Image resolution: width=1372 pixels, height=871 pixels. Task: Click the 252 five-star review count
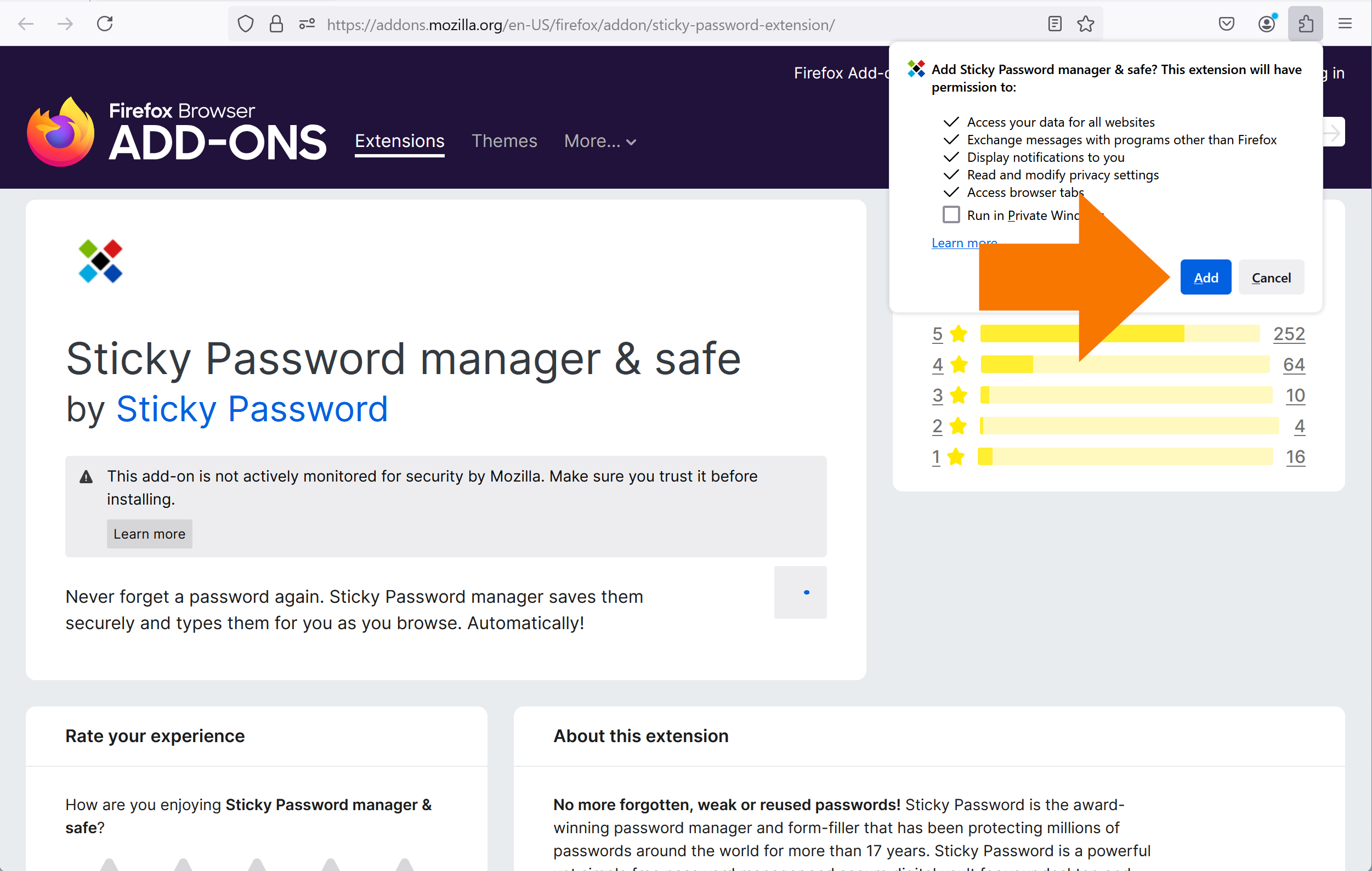[x=1289, y=333]
